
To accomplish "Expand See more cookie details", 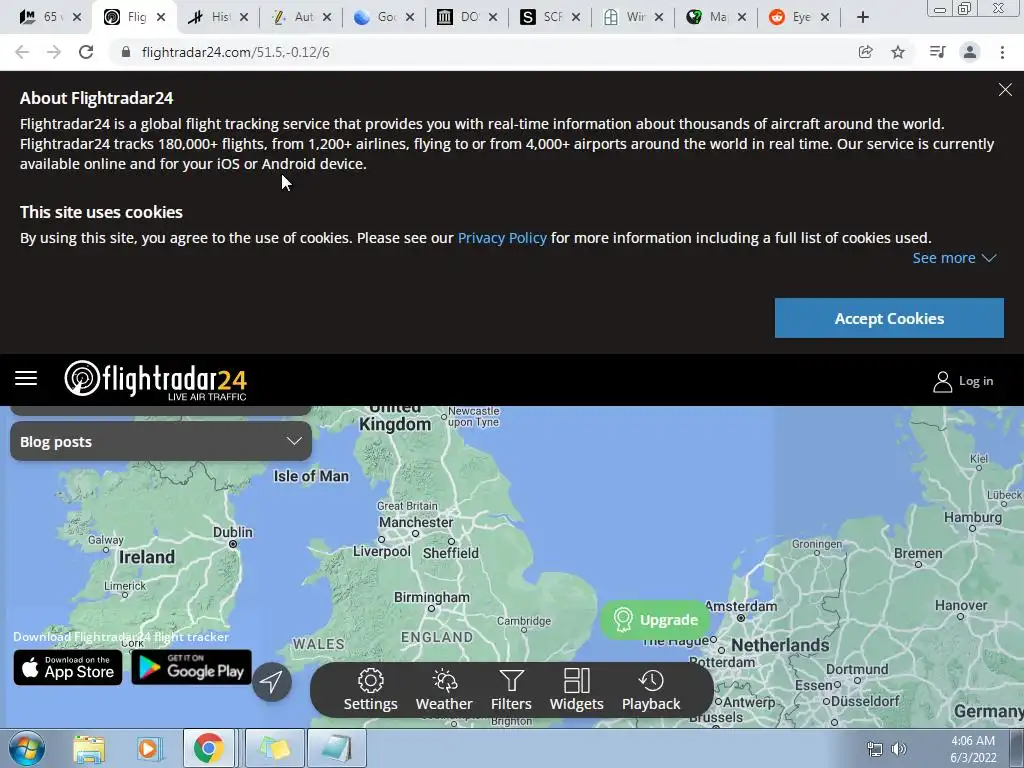I will [954, 258].
